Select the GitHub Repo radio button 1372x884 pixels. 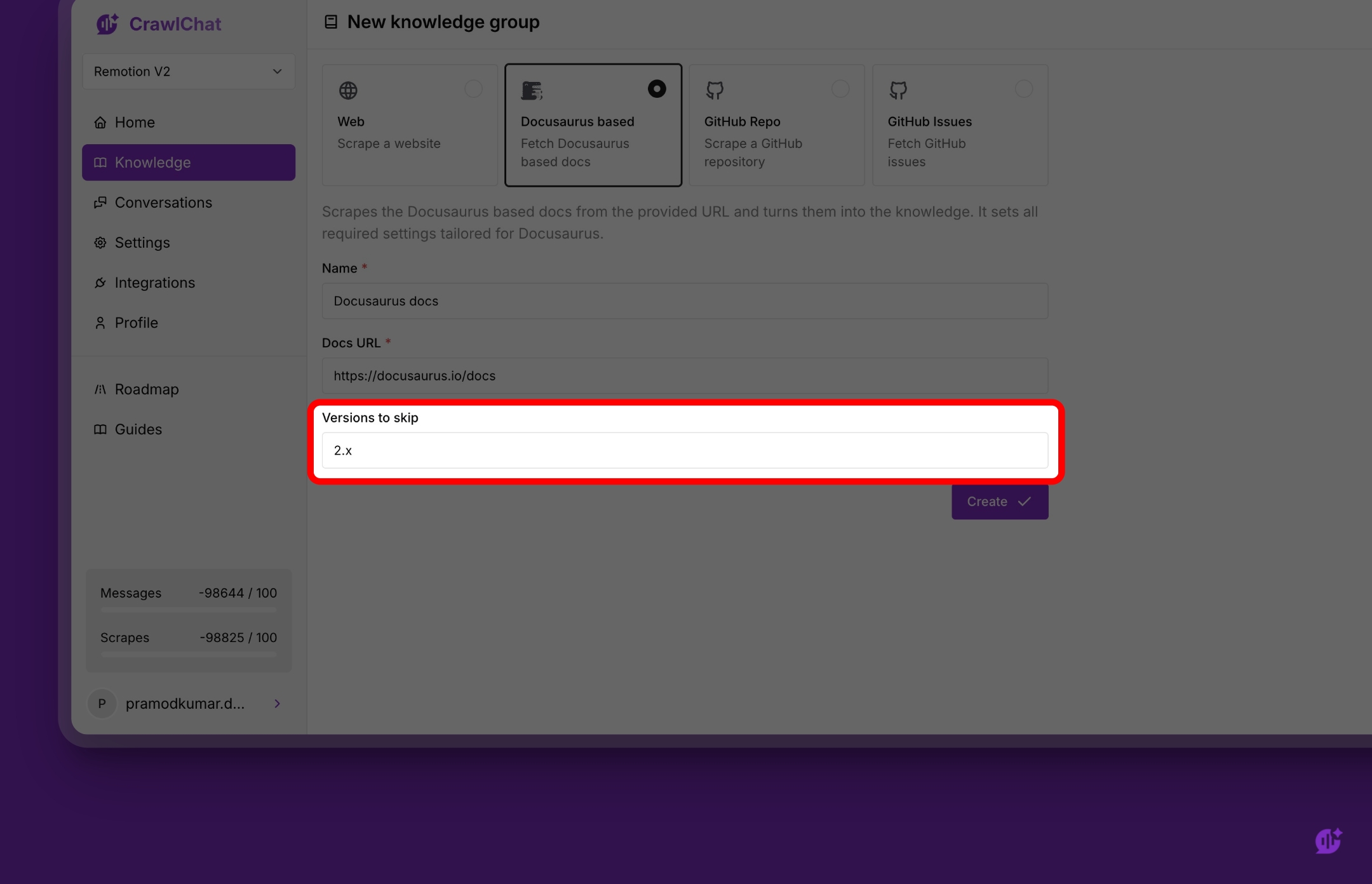840,89
